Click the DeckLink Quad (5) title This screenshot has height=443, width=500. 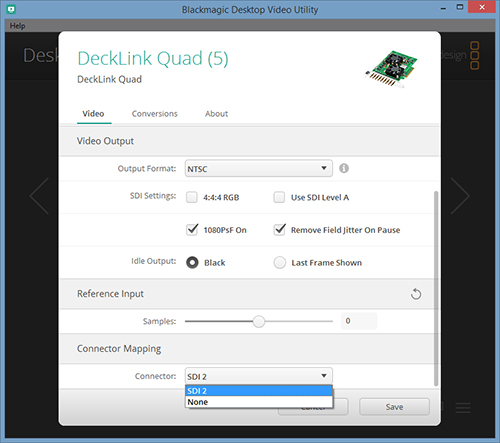pyautogui.click(x=153, y=58)
